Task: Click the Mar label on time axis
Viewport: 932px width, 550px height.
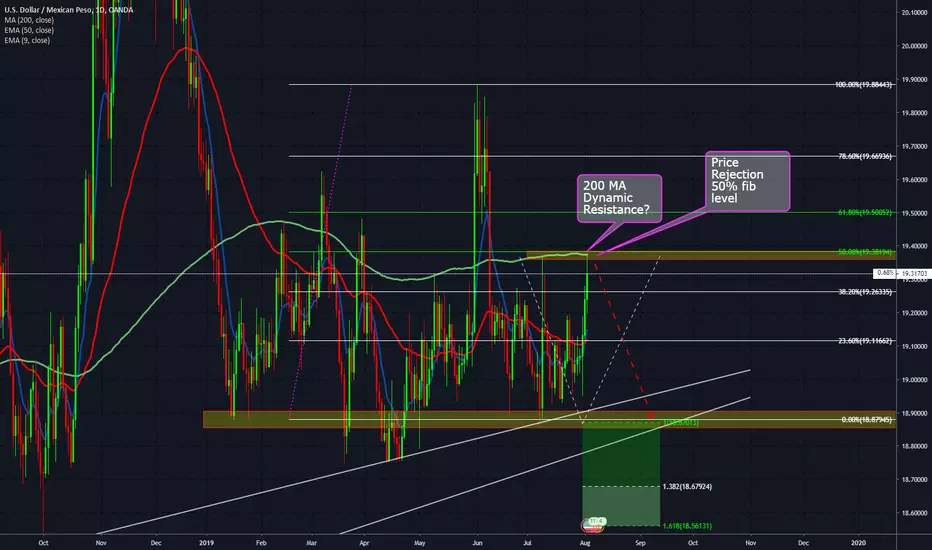Action: [x=311, y=543]
